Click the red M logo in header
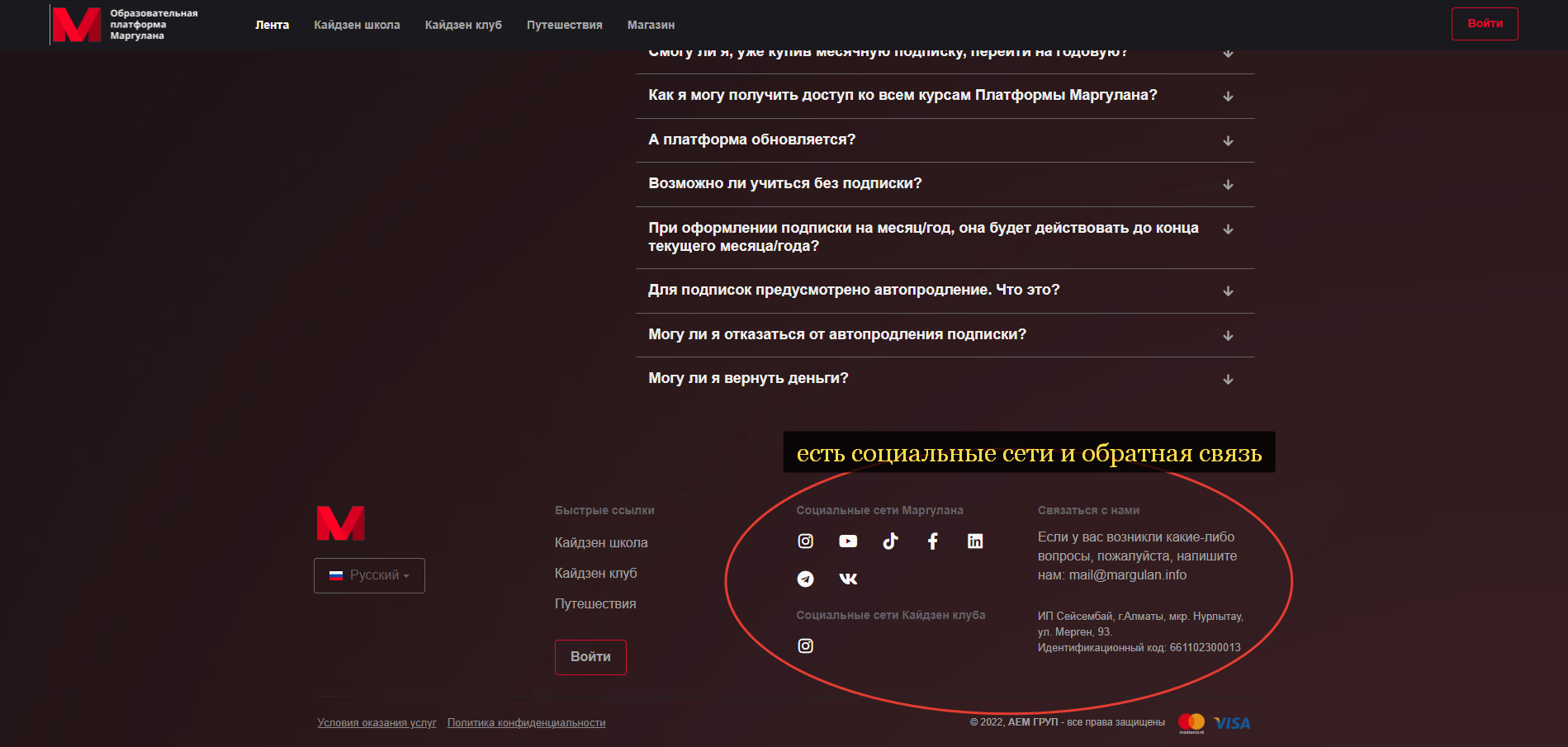The width and height of the screenshot is (1568, 747). 77,25
